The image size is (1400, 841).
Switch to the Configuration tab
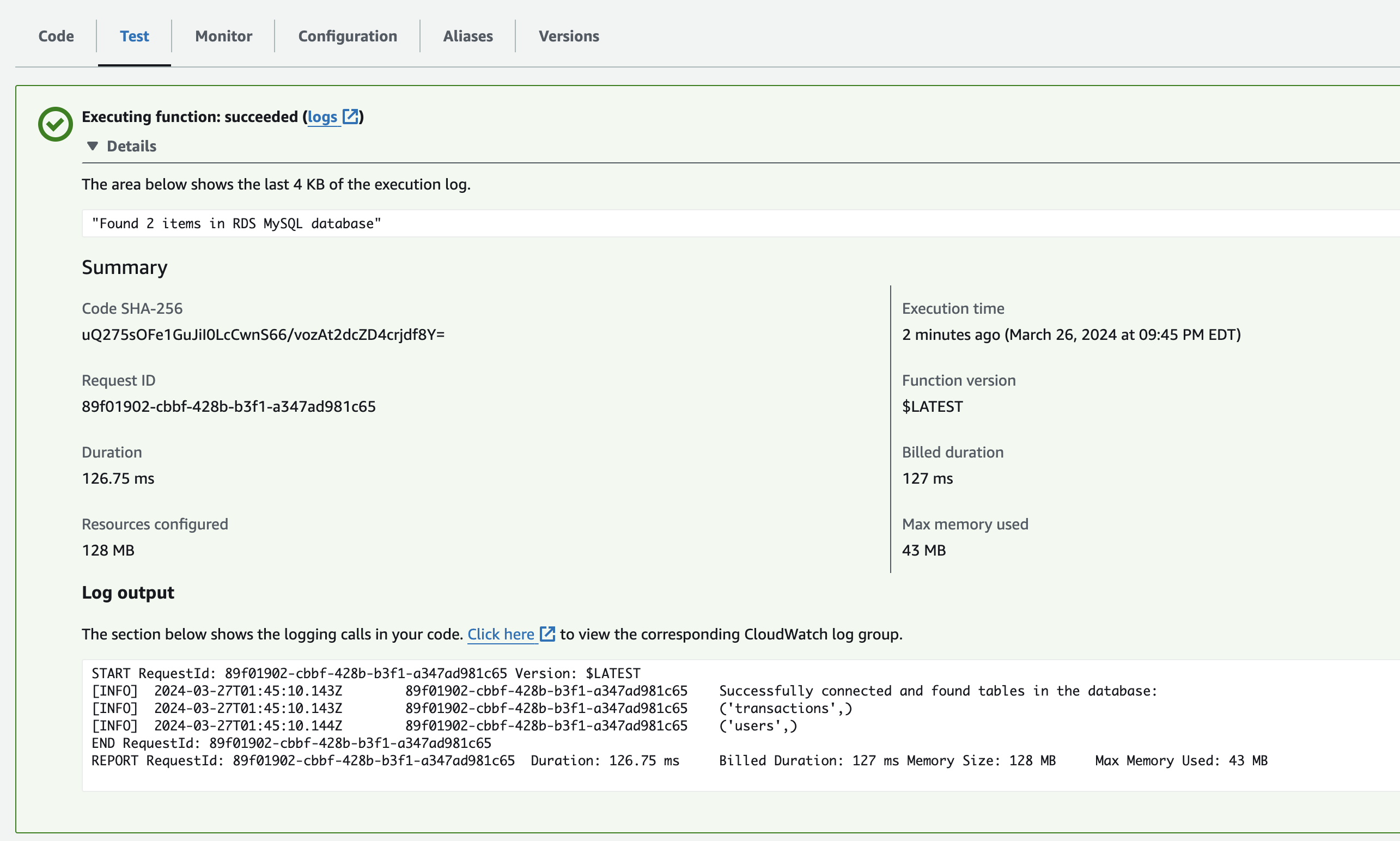348,36
